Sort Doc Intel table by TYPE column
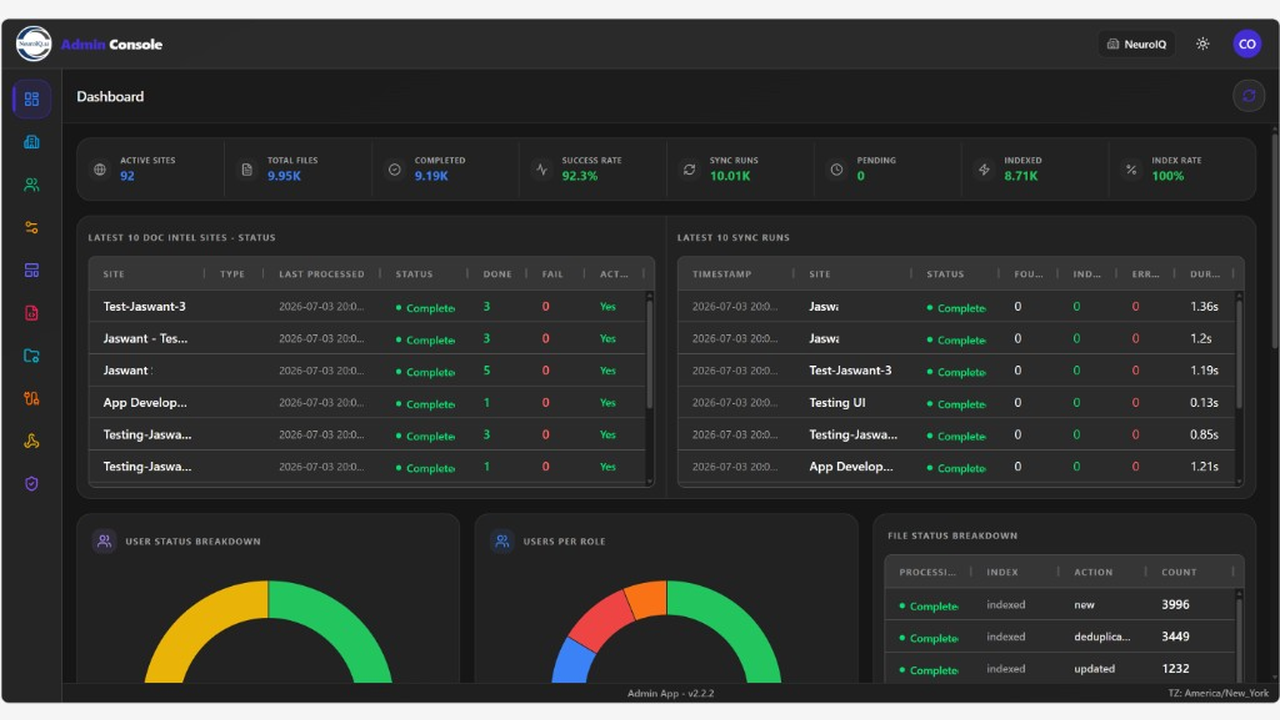This screenshot has height=720, width=1280. [x=232, y=274]
